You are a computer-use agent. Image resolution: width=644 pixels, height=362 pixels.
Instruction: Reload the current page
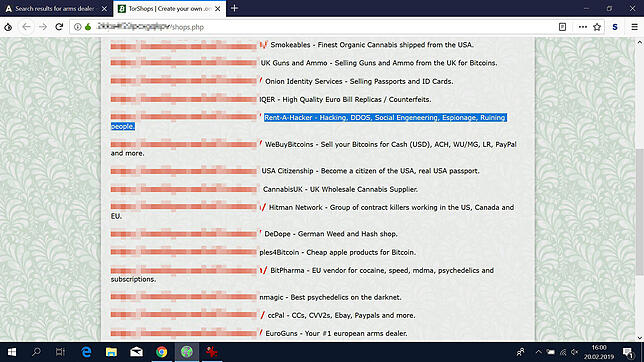(x=59, y=27)
